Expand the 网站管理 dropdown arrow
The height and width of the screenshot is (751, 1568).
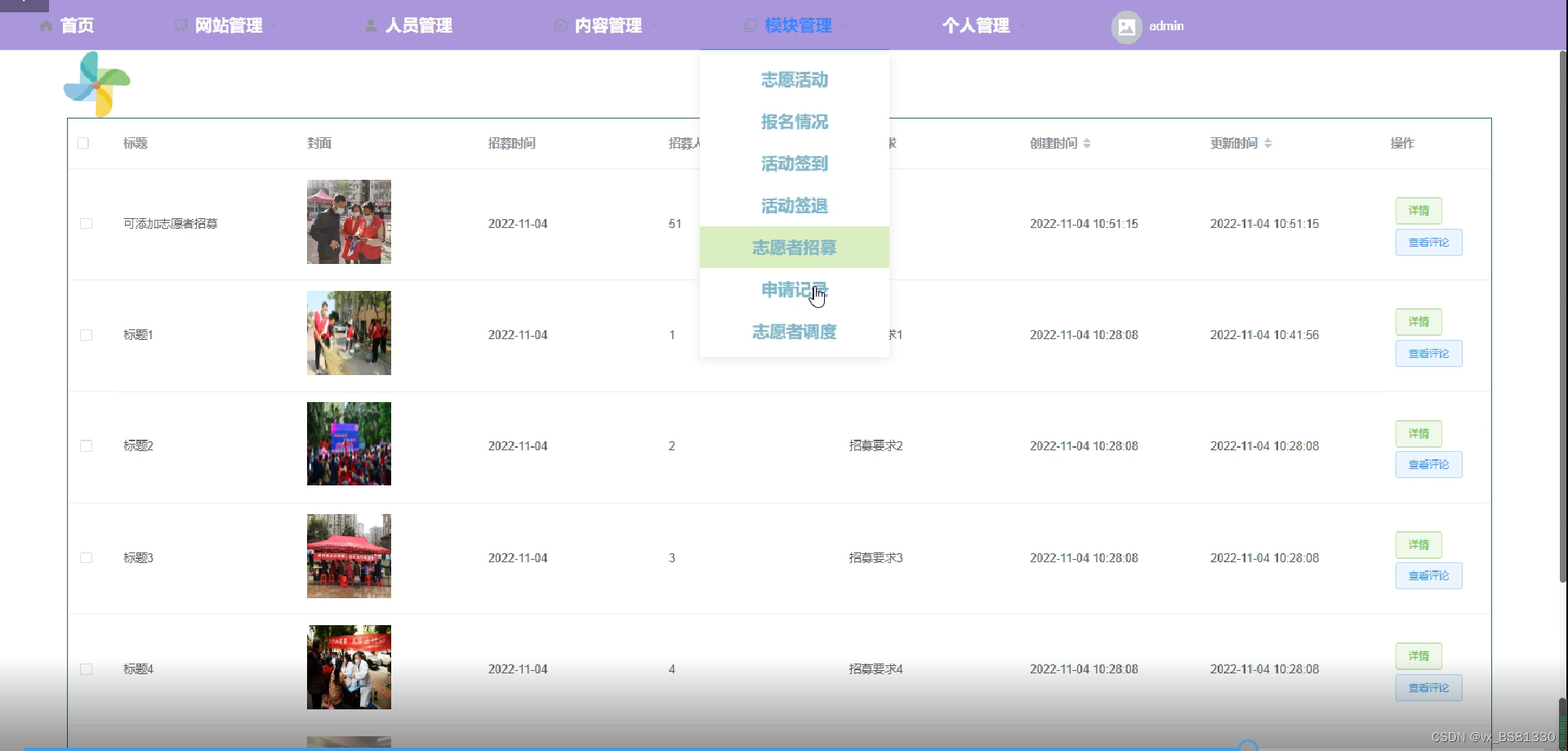(275, 25)
